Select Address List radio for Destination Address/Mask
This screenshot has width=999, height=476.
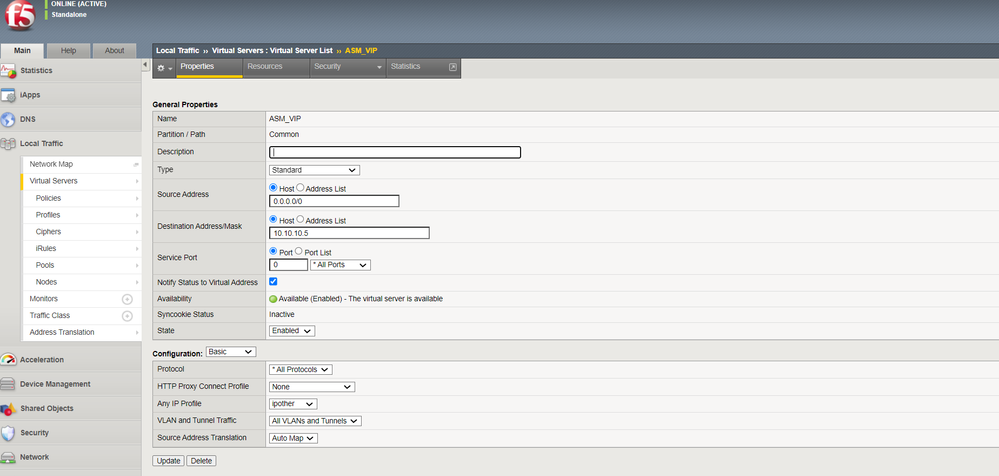[x=301, y=219]
